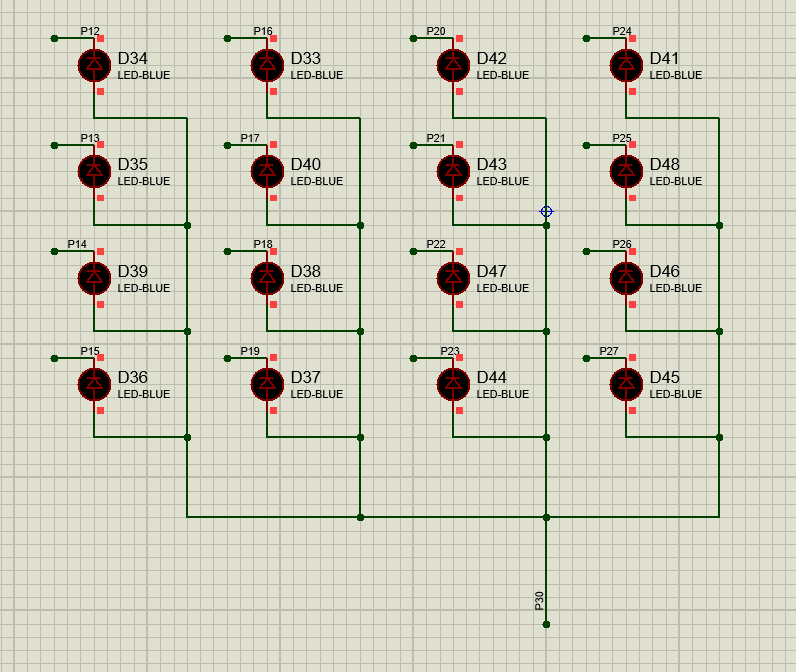Click the P17 wire label
Viewport: 796px width, 672px height.
(250, 138)
